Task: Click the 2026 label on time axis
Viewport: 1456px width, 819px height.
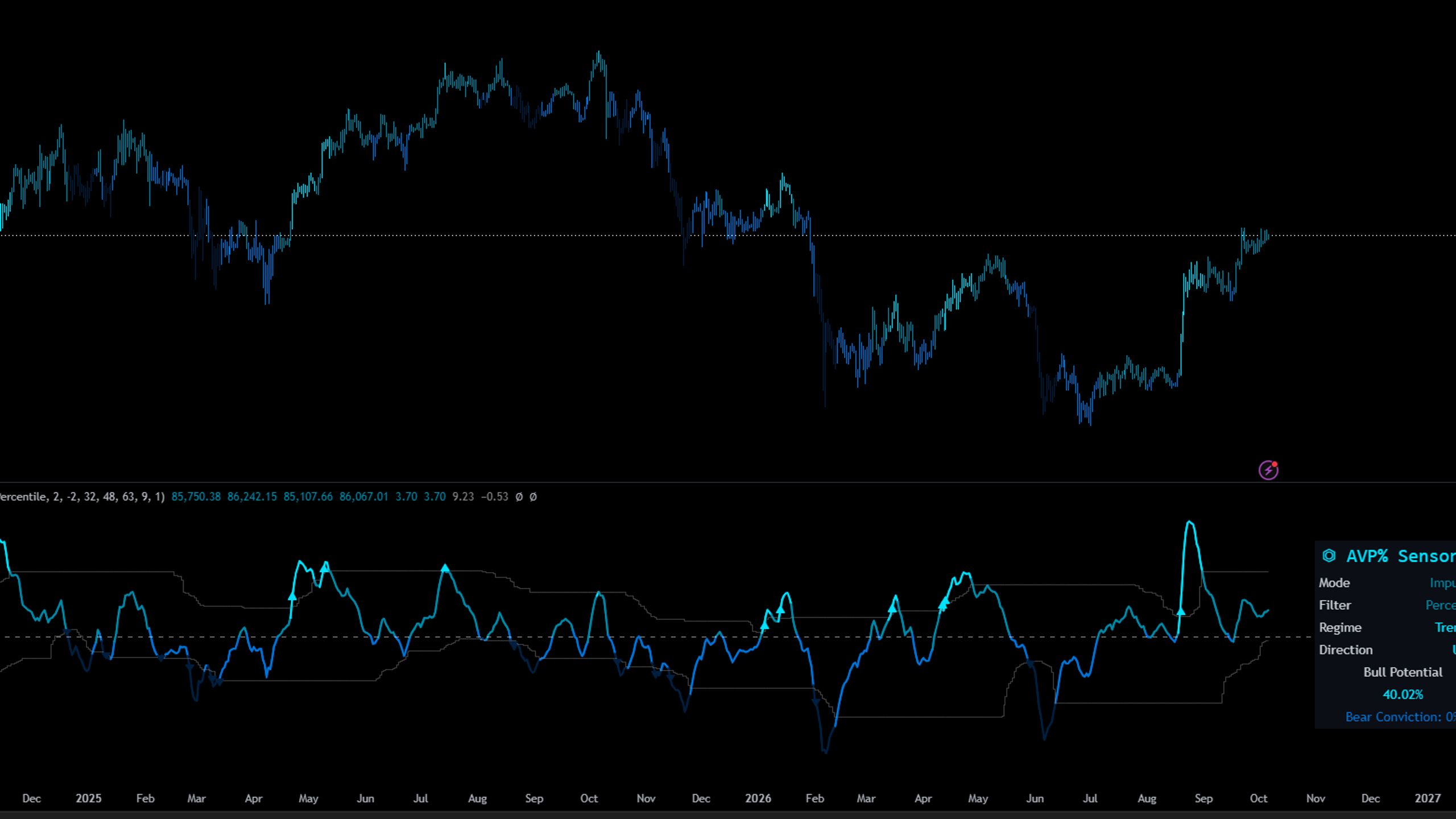Action: click(x=758, y=799)
